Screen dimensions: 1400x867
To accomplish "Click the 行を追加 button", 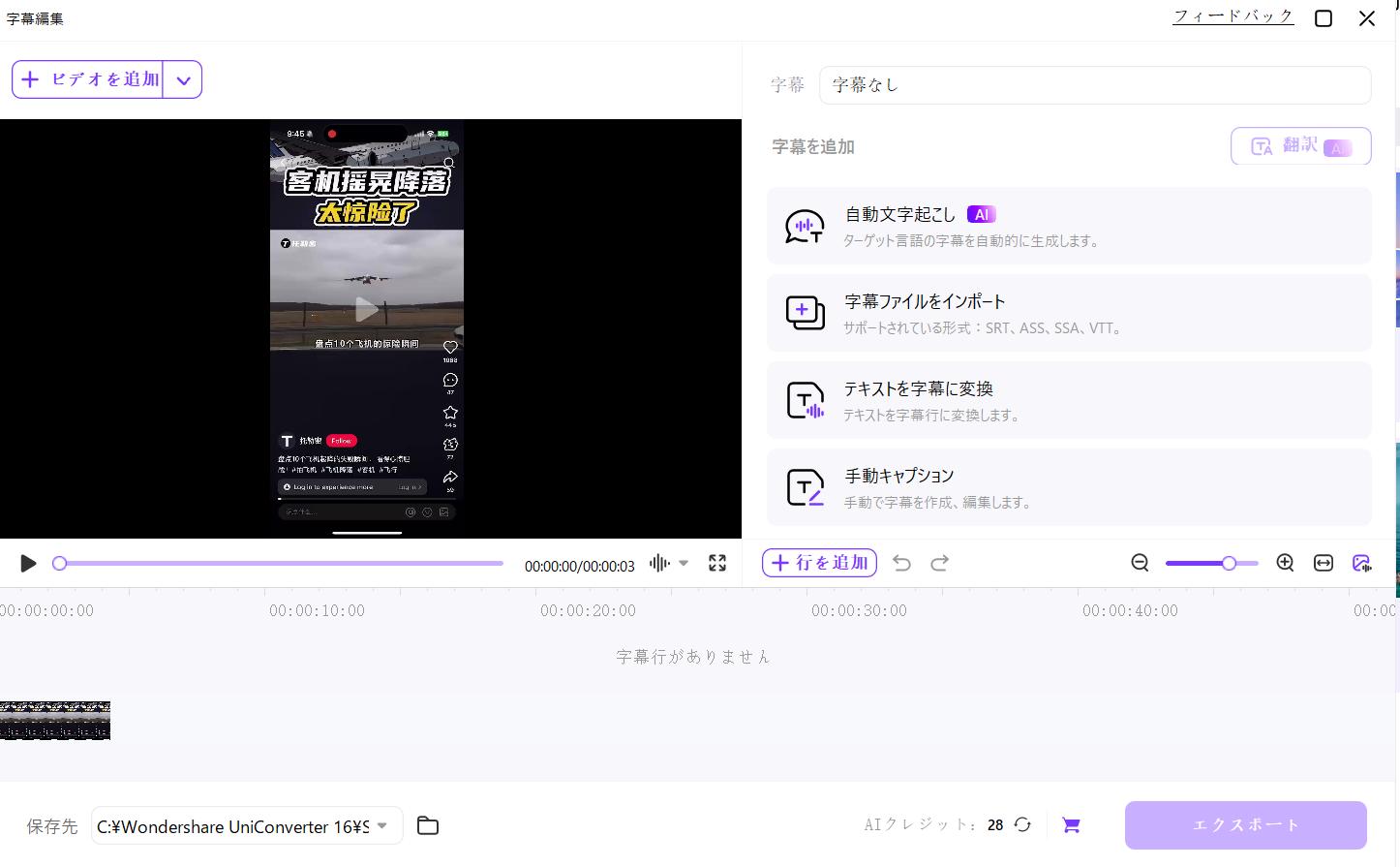I will point(819,563).
